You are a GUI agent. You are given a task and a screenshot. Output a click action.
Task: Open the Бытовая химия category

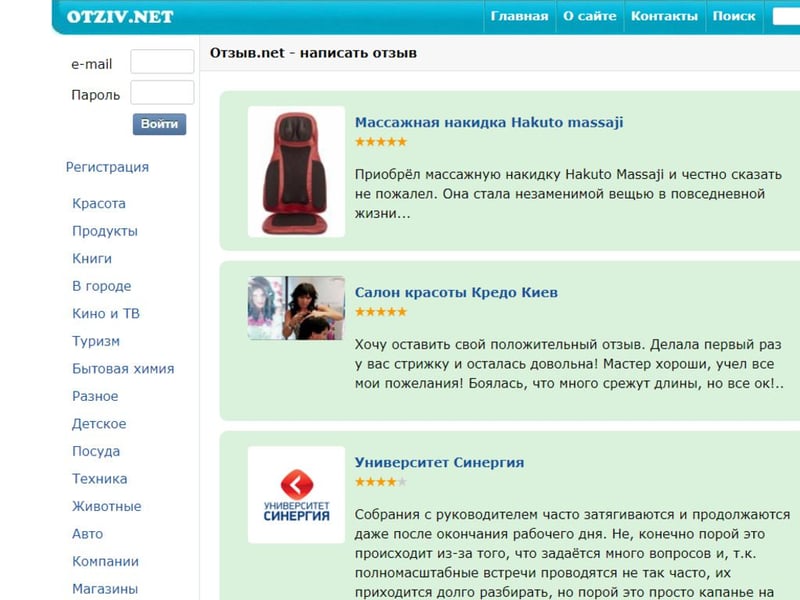[123, 368]
